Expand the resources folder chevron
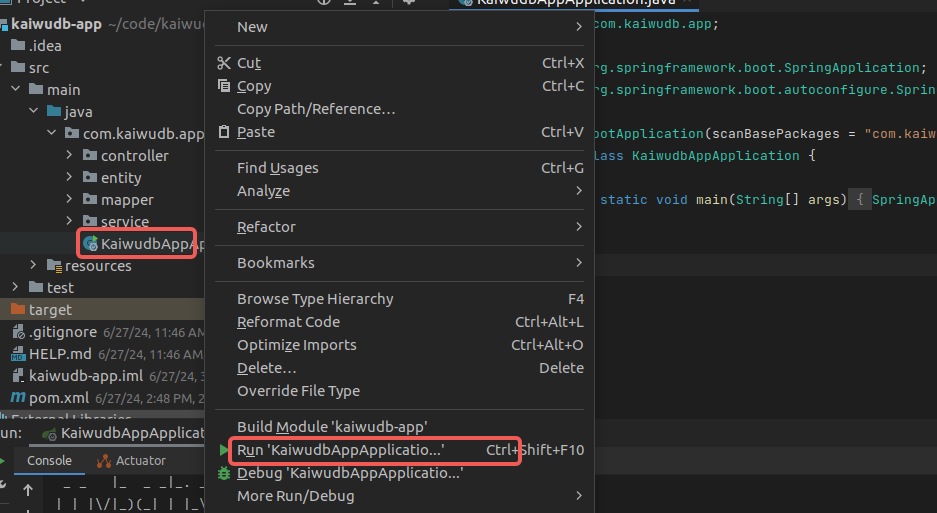Screen dimensions: 937x513 pyautogui.click(x=33, y=265)
